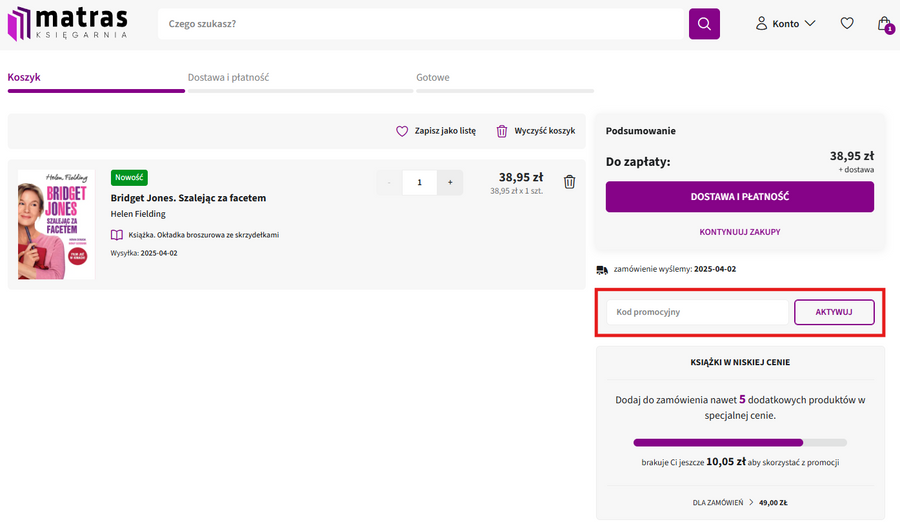The height and width of the screenshot is (522, 900).
Task: Switch to the Dostawa i płatność step
Action: pos(228,77)
